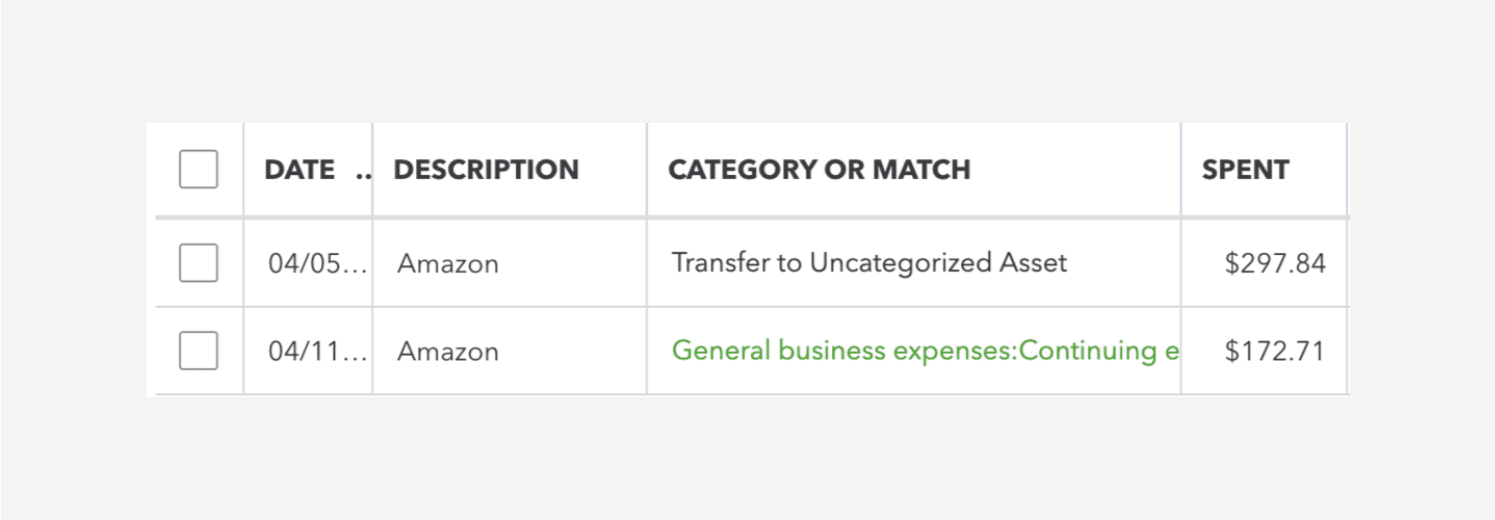
Task: Click the 04/05 date cell
Action: tap(317, 264)
